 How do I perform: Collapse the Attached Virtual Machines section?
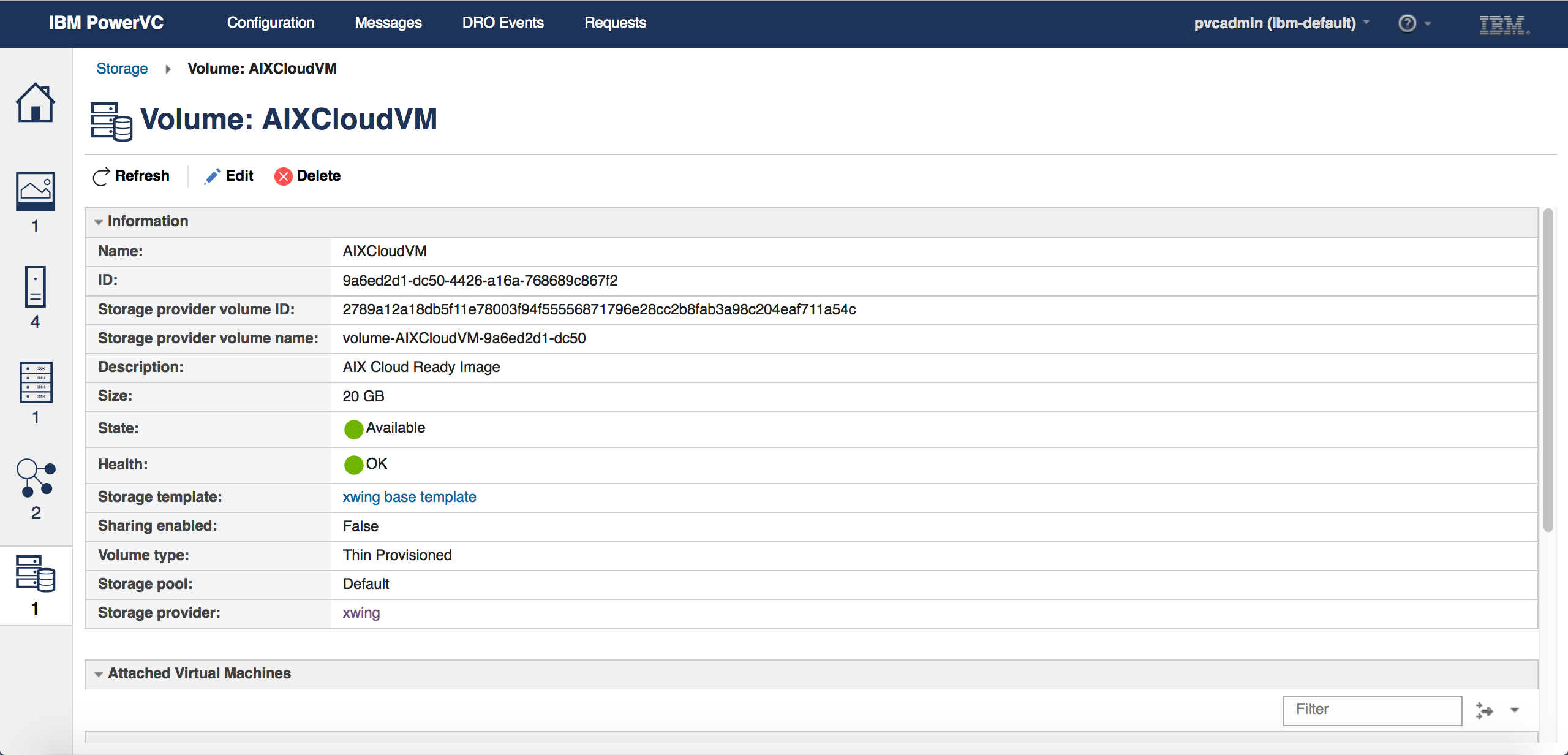point(98,674)
